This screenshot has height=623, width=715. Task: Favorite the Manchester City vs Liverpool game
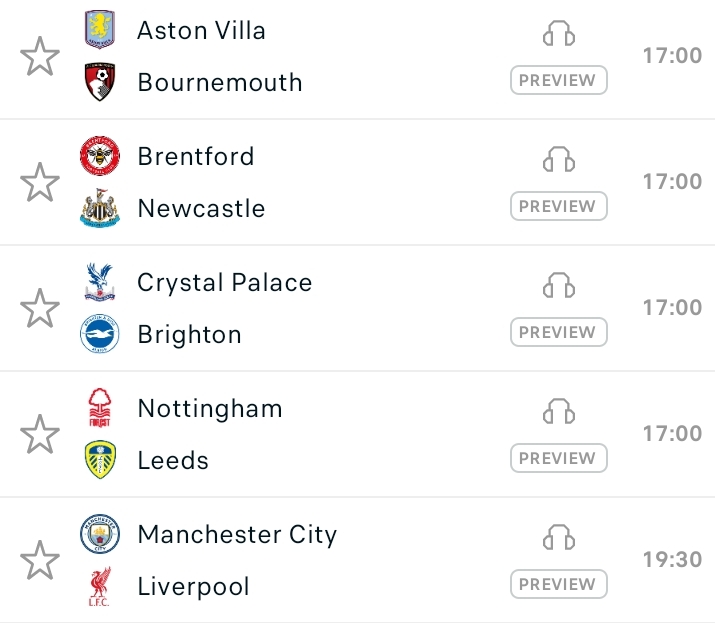click(40, 560)
